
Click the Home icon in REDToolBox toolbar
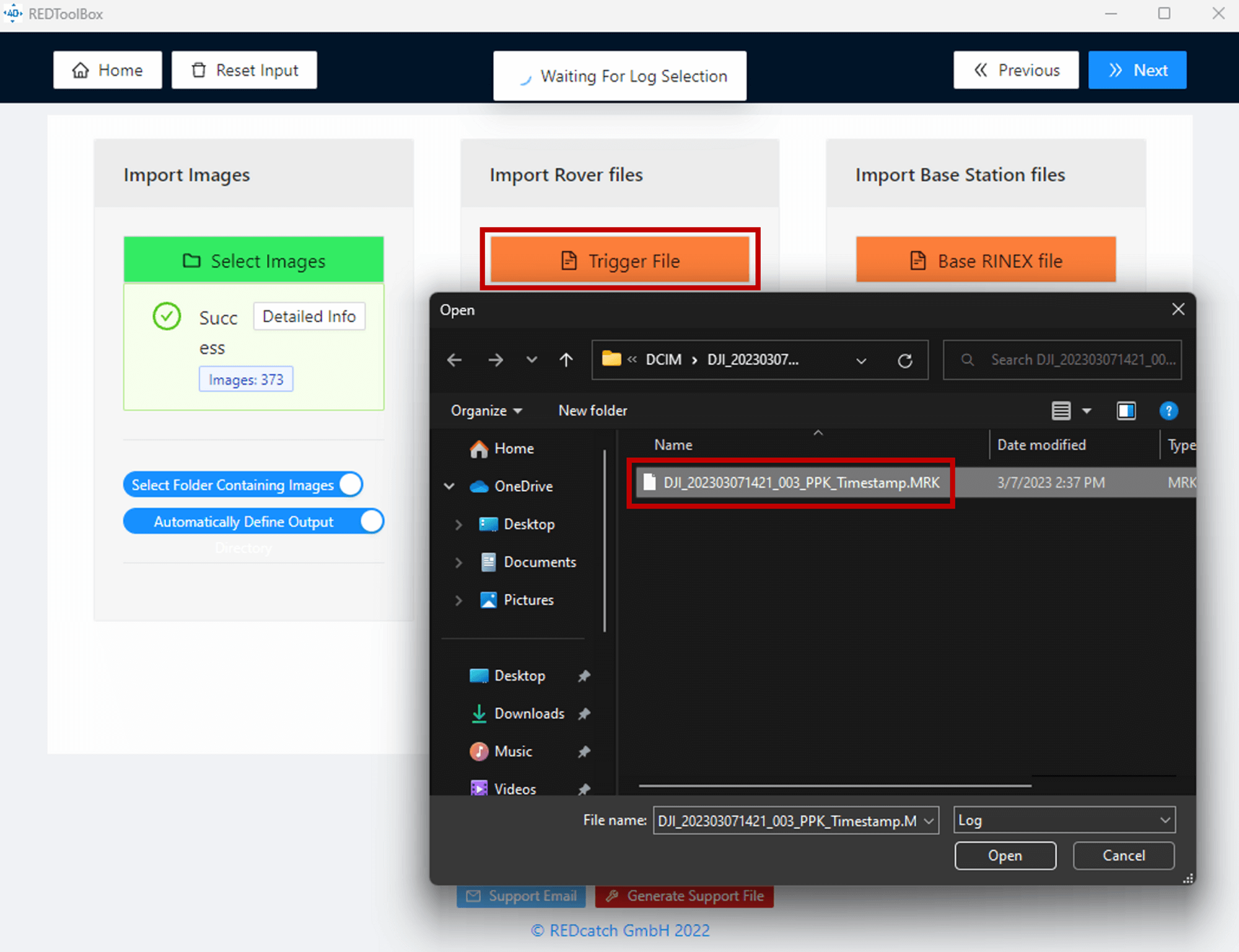(x=81, y=70)
